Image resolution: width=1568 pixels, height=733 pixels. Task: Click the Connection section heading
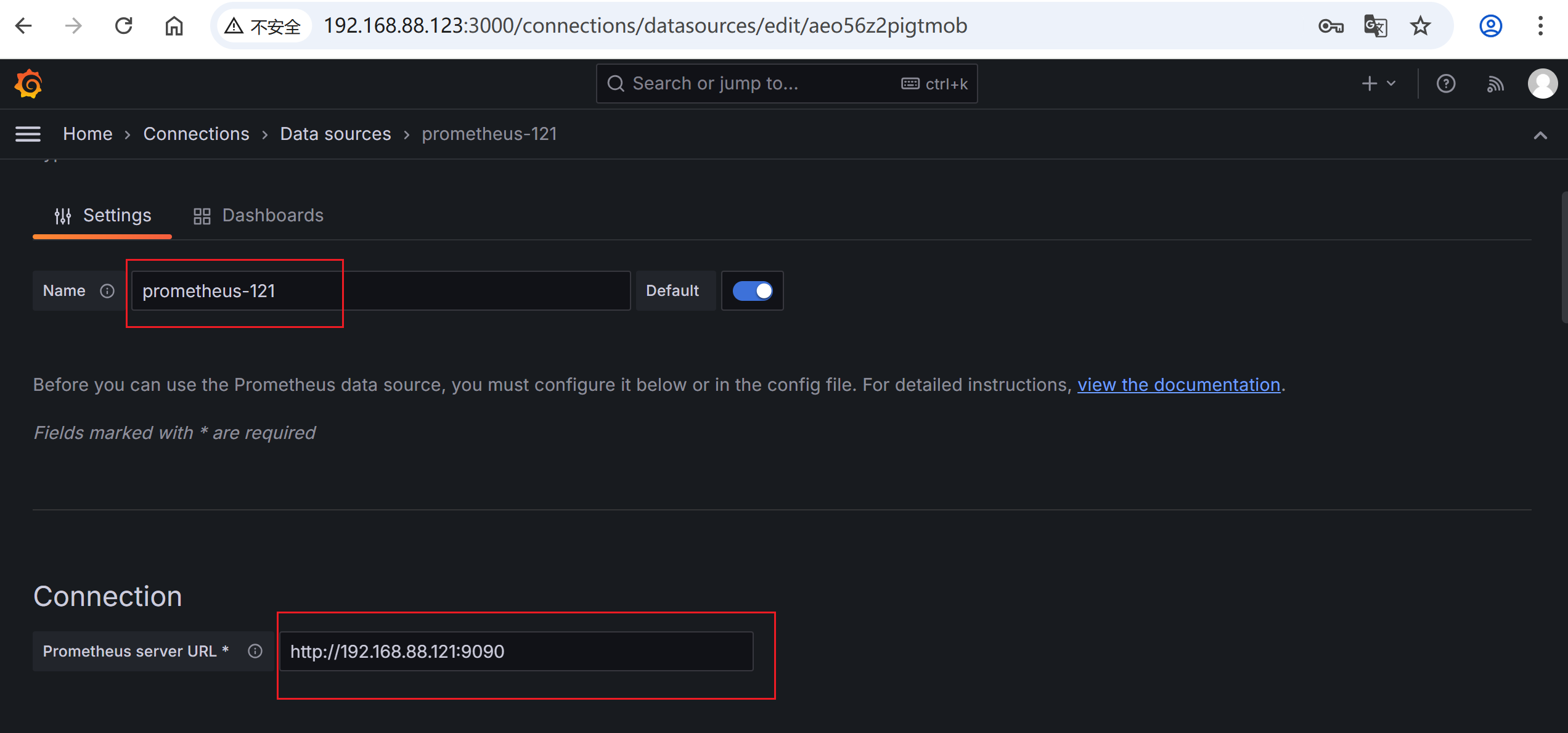(108, 596)
